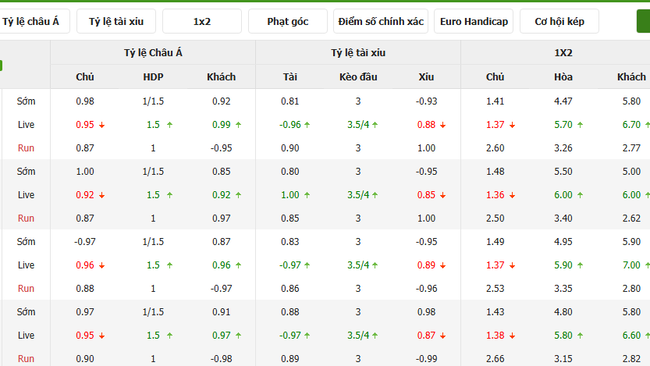Open Điểm số chính xác tab
Viewport: 650px width, 366px height.
[x=381, y=21]
